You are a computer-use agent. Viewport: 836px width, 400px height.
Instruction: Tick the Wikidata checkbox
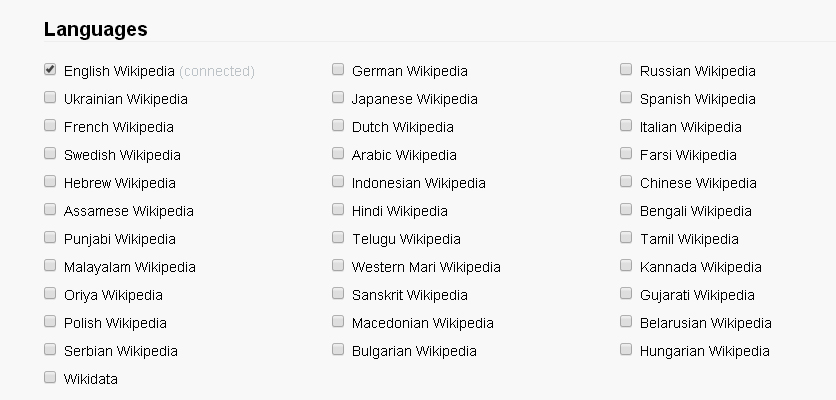point(50,377)
